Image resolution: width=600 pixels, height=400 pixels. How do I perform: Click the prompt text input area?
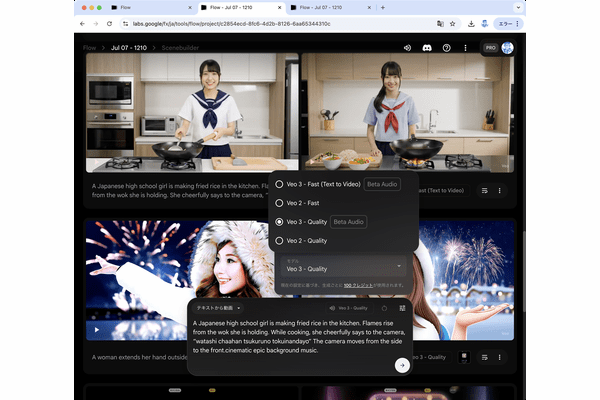(298, 336)
